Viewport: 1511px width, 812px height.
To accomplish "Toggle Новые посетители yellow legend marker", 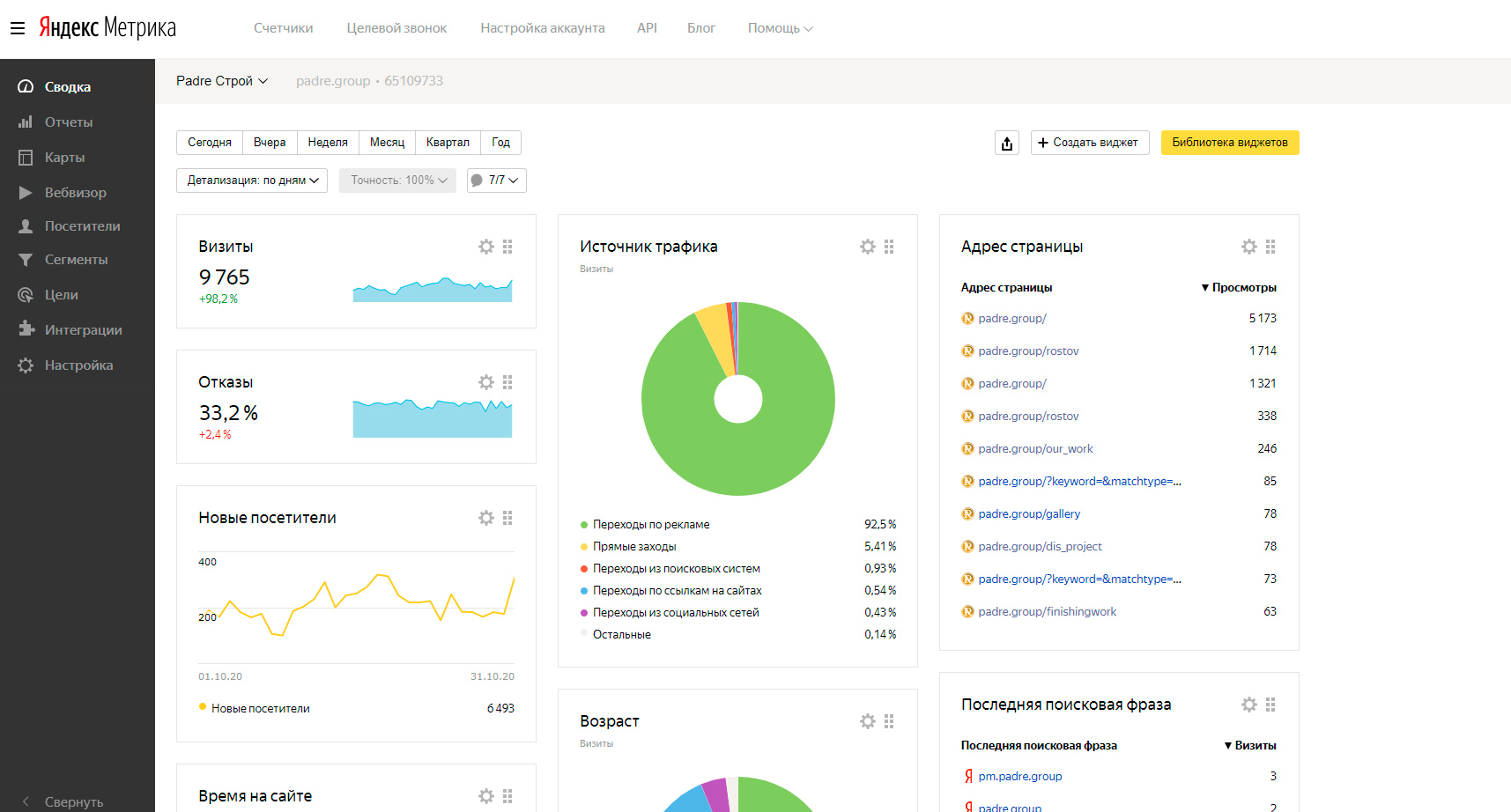I will click(x=203, y=707).
